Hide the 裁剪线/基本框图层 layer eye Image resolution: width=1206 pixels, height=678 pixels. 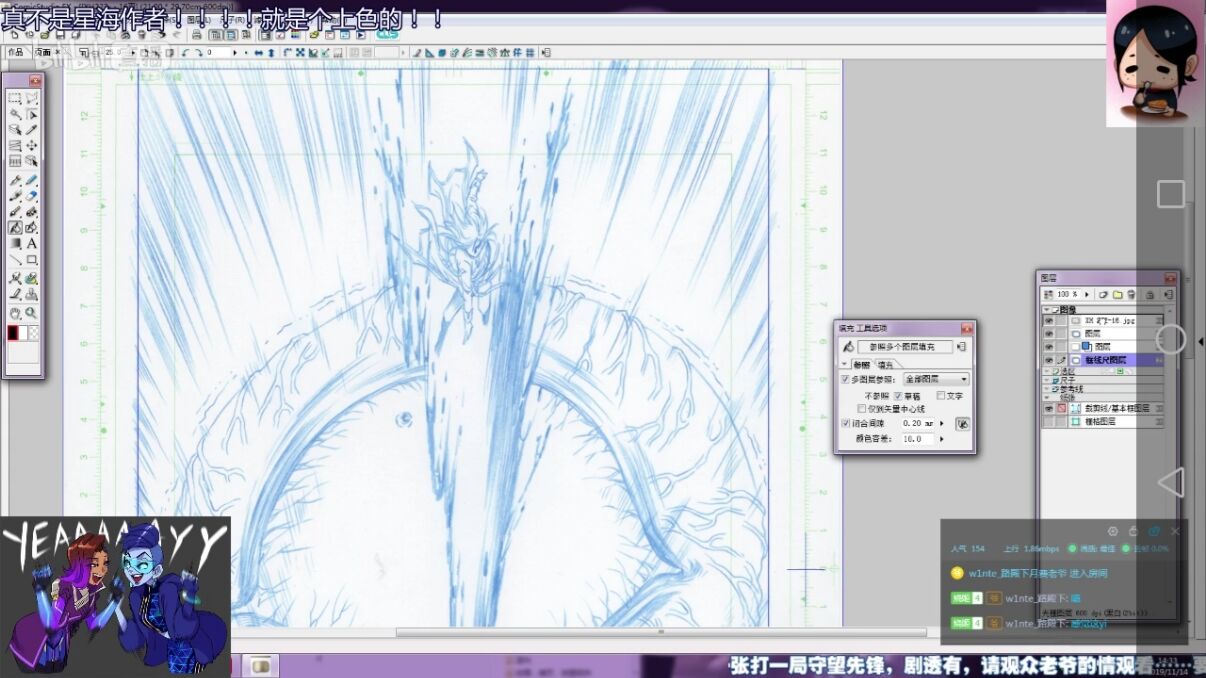point(1048,409)
